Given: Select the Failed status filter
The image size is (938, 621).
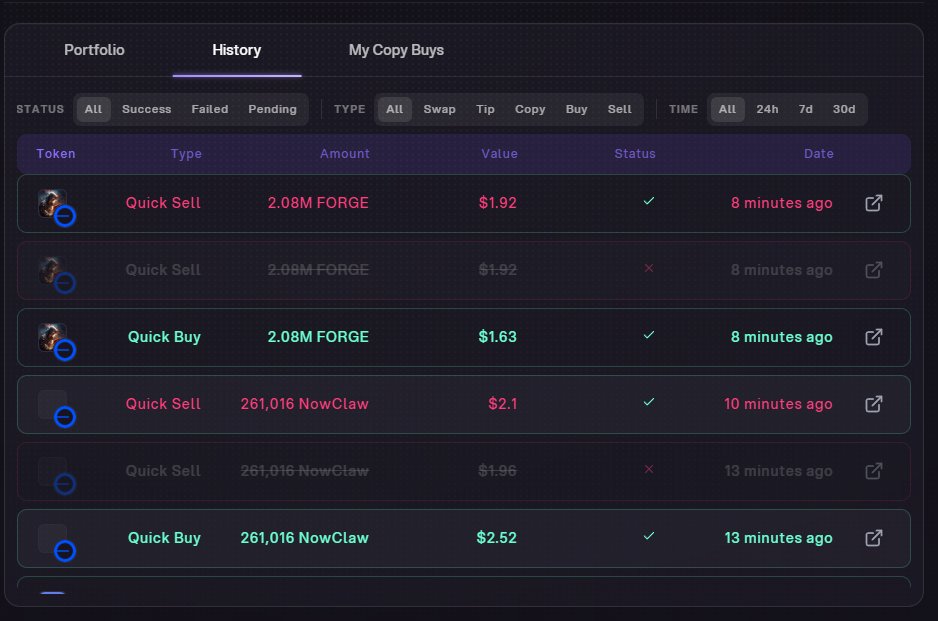Looking at the screenshot, I should coord(209,109).
